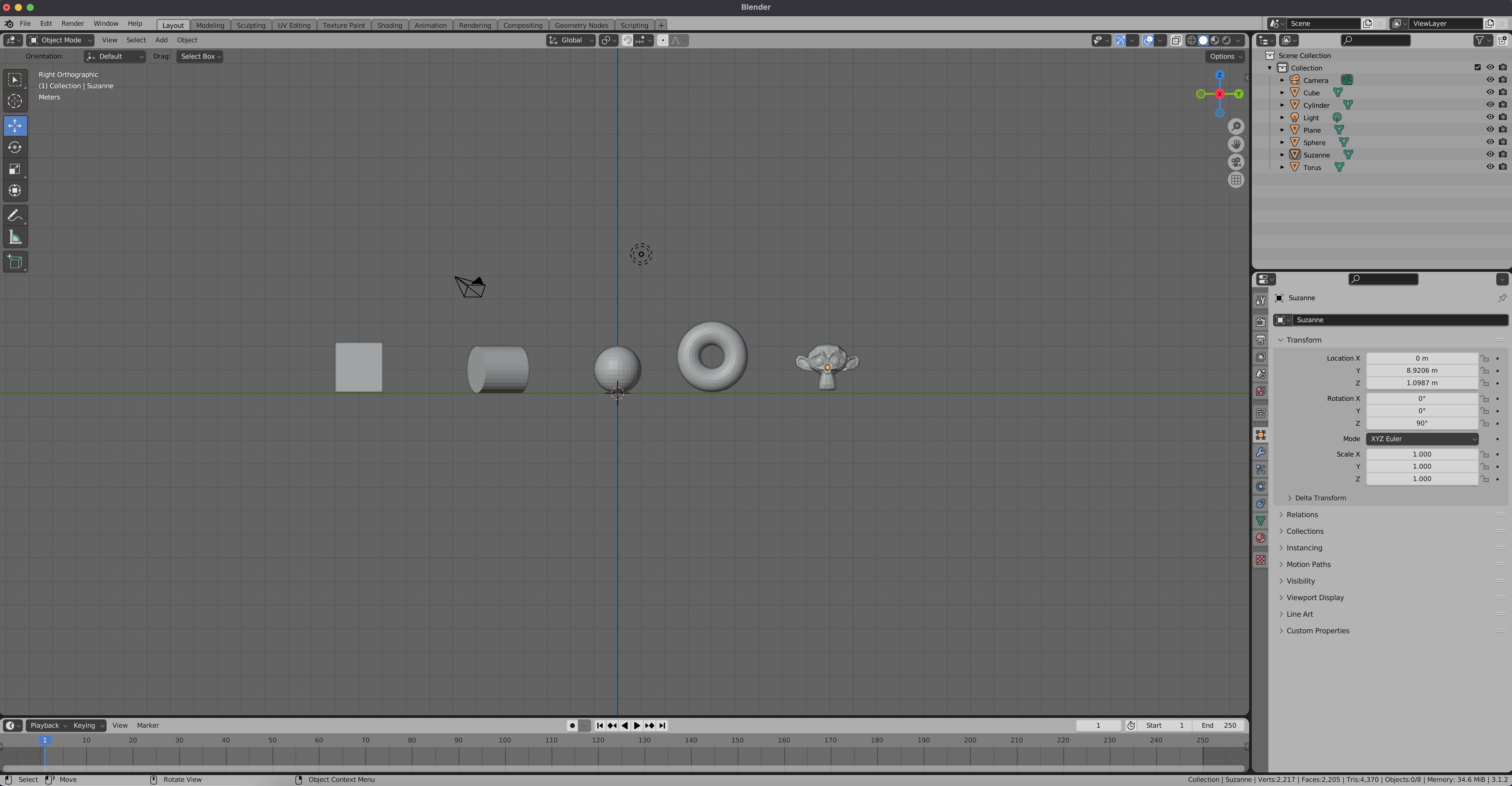Expand the Suzanne row in outliner
The image size is (1512, 786).
(x=1282, y=155)
